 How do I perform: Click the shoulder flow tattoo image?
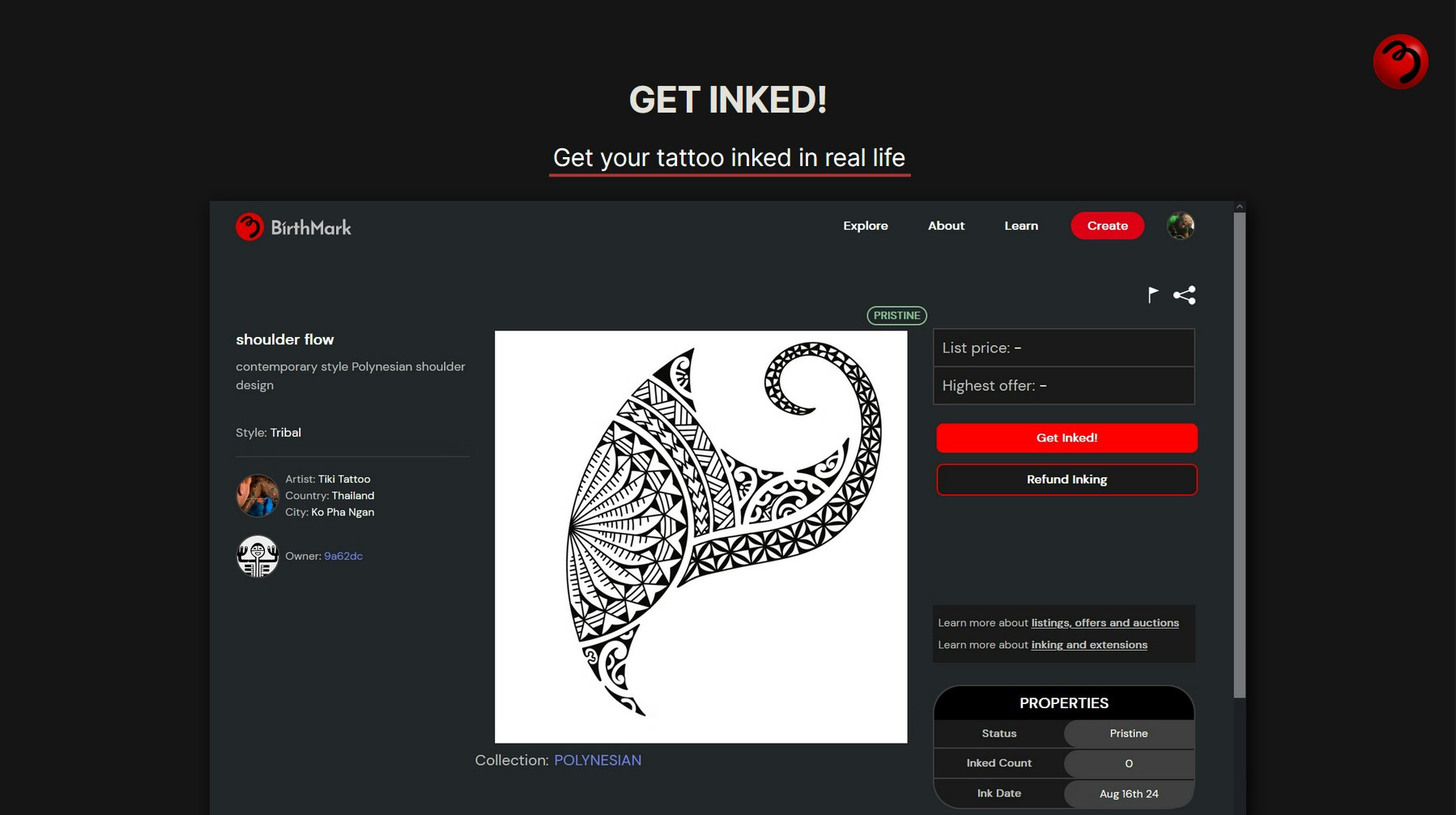tap(700, 536)
